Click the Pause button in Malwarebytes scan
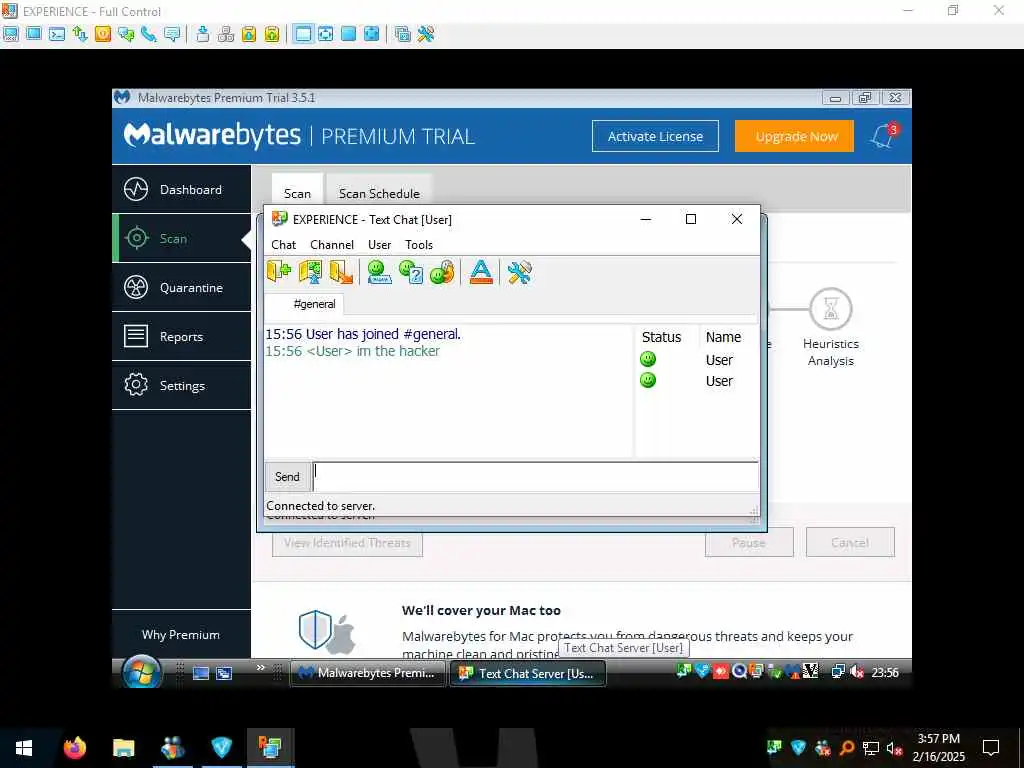The height and width of the screenshot is (768, 1024). (749, 542)
